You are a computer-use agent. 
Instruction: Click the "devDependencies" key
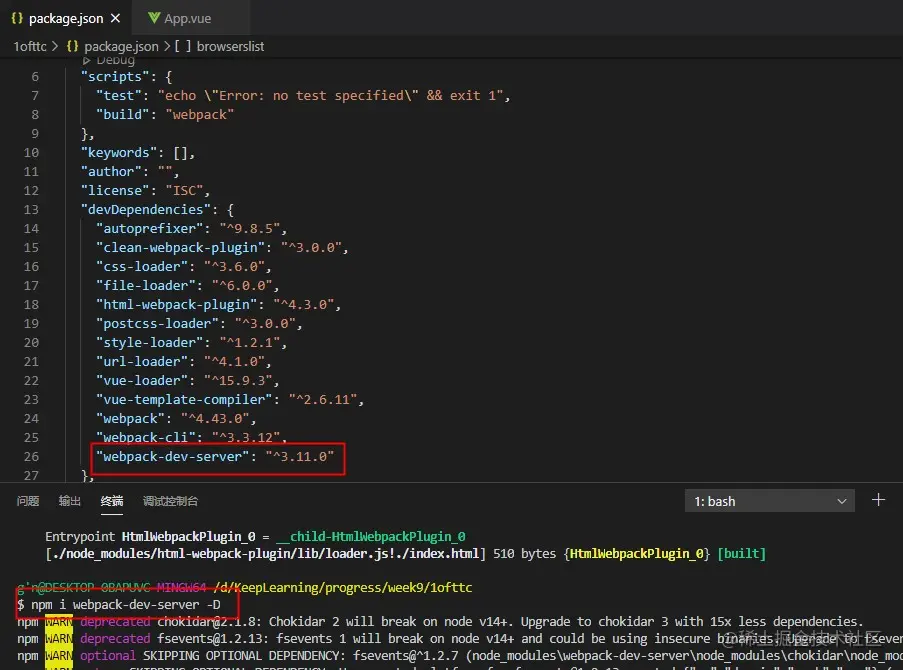click(146, 210)
